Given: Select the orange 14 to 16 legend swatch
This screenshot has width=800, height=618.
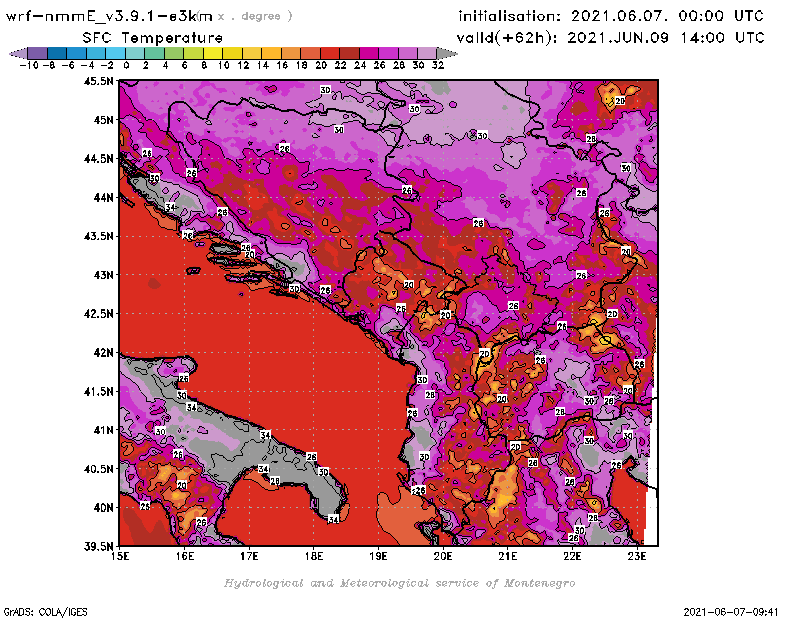Looking at the screenshot, I should pos(271,53).
